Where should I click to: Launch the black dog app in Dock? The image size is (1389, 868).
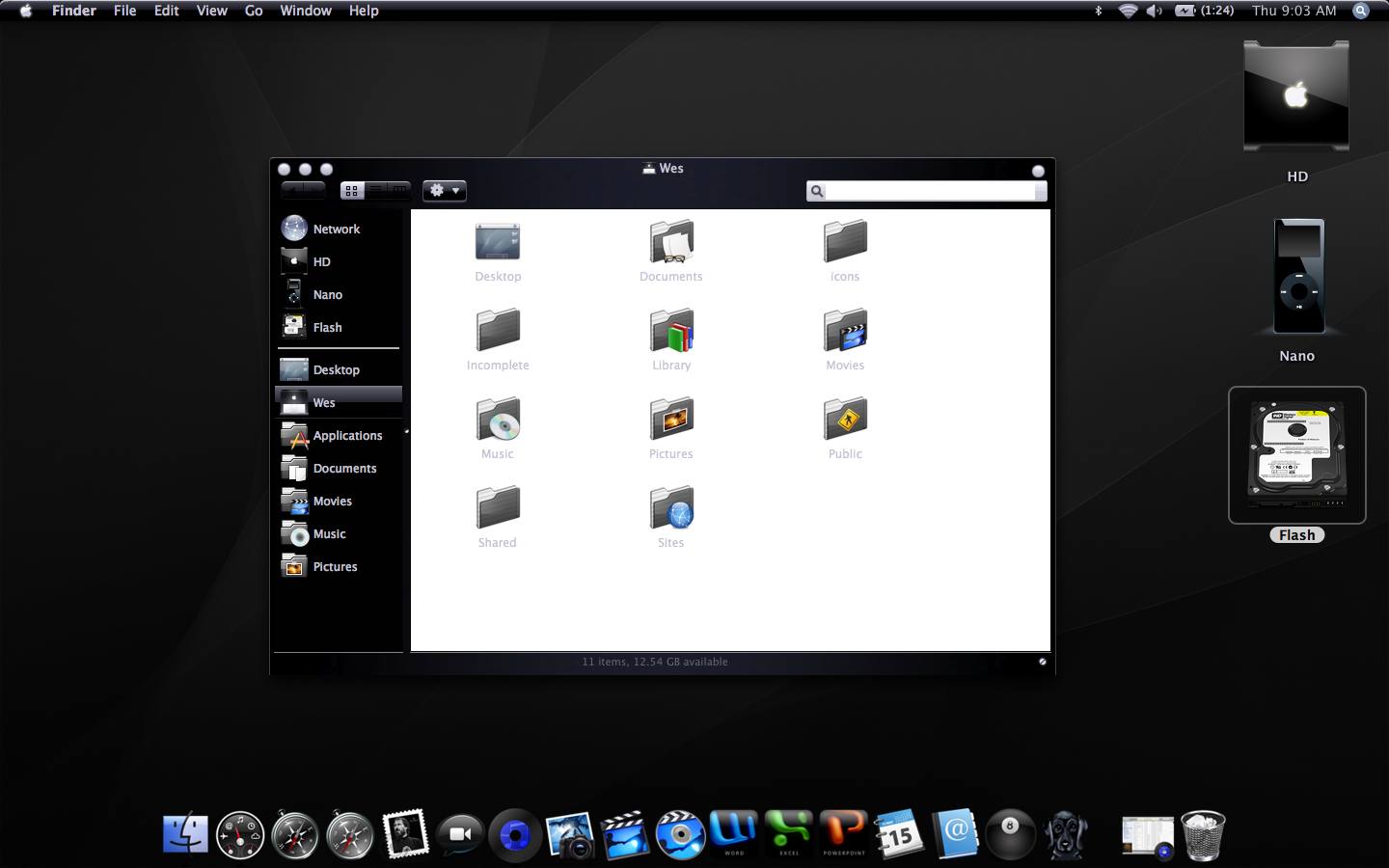coord(1066,835)
